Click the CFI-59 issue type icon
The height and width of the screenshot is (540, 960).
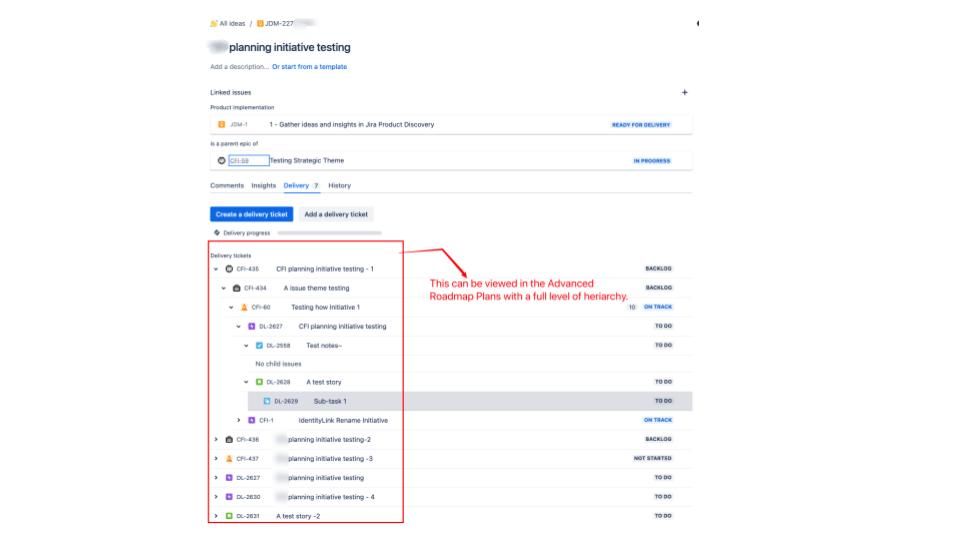222,160
